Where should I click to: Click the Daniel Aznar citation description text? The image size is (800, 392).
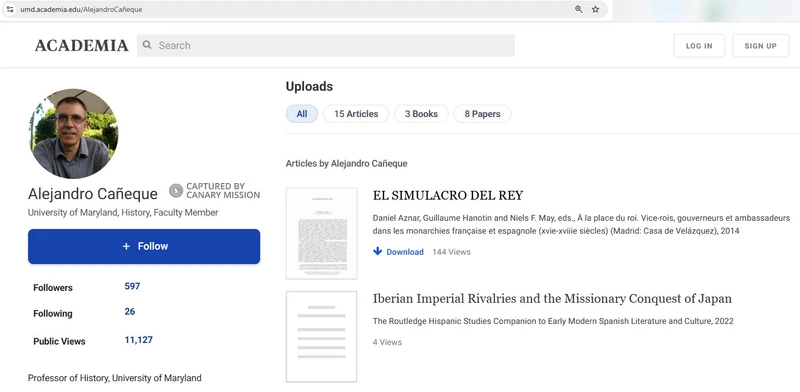click(x=581, y=225)
